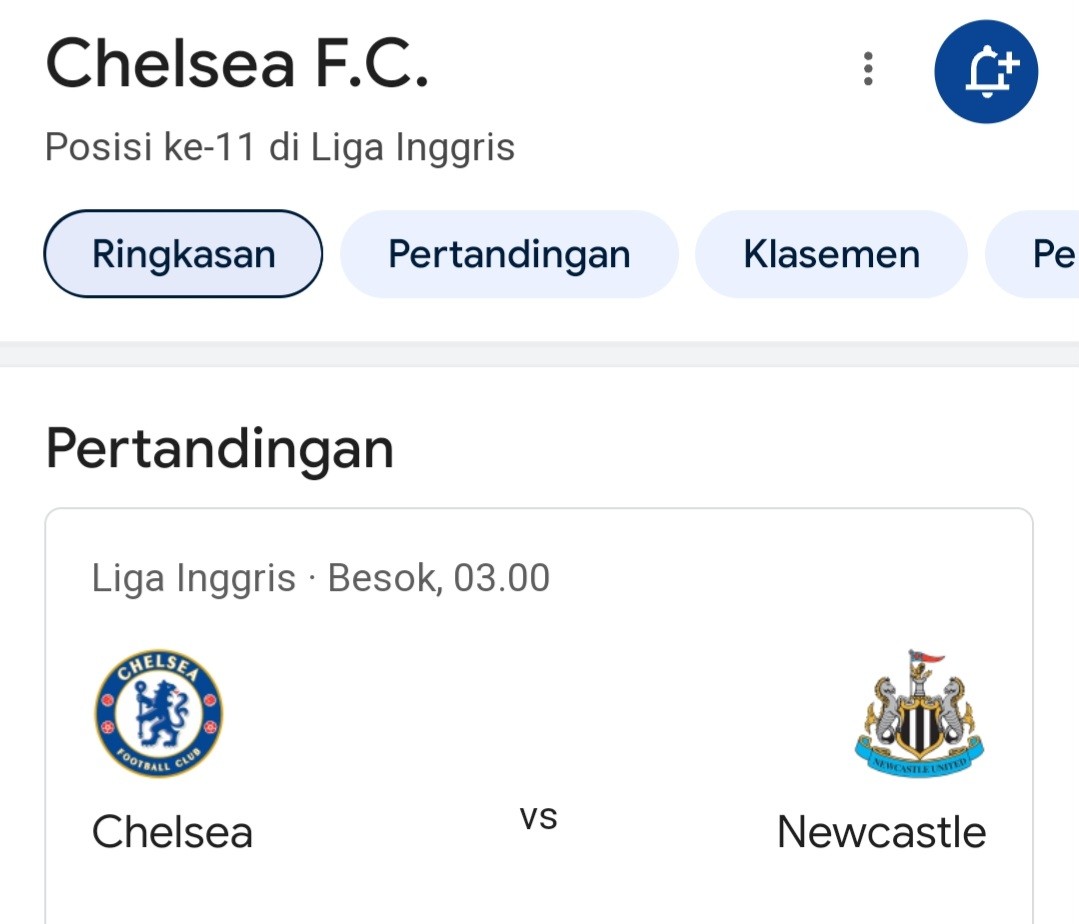Tap the gray divider below the tabs
The image size is (1079, 924).
540,354
